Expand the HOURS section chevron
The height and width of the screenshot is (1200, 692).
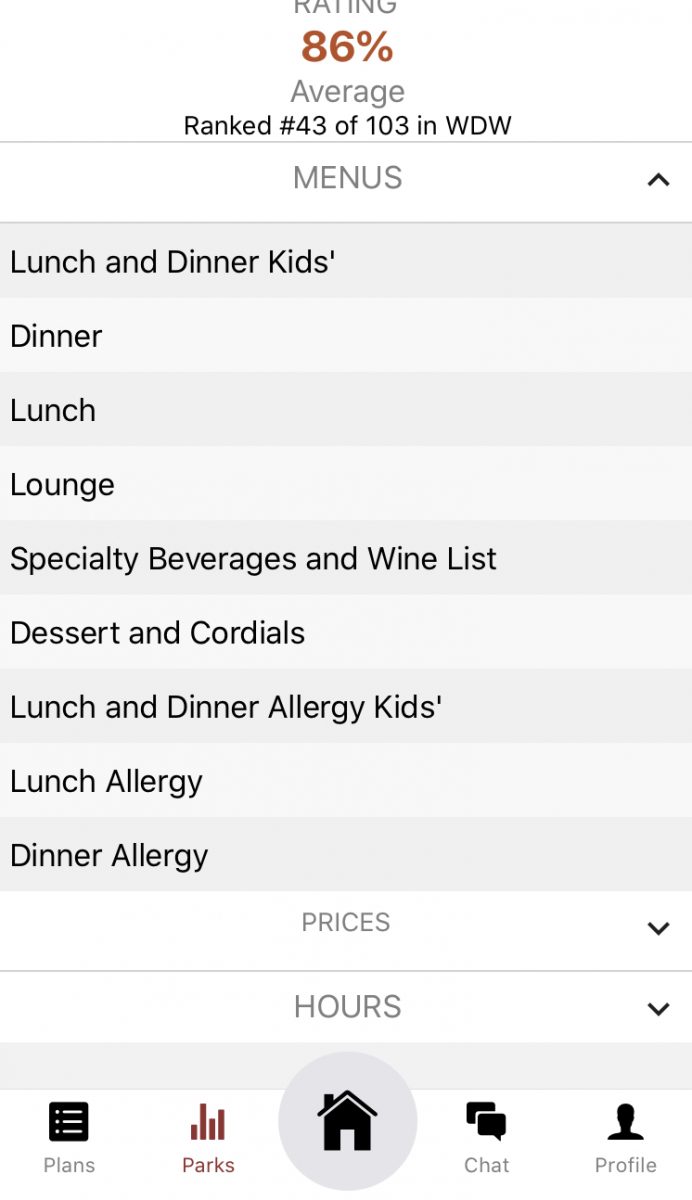click(658, 1010)
